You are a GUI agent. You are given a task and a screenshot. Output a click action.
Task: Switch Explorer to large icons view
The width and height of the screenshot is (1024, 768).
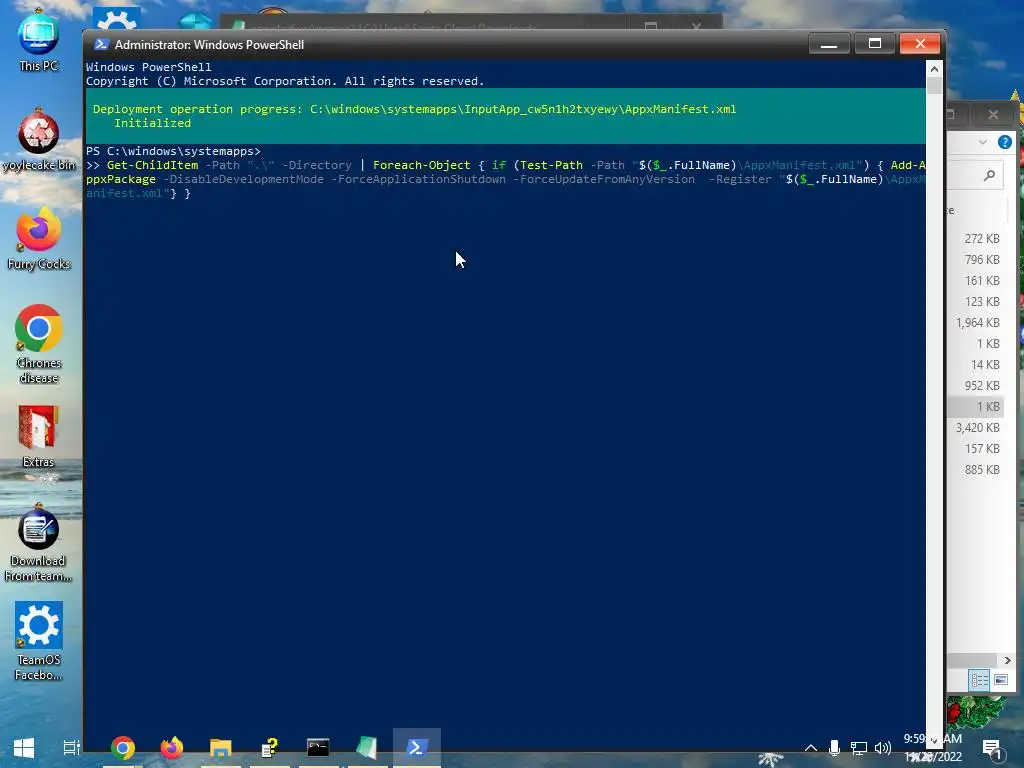1000,680
